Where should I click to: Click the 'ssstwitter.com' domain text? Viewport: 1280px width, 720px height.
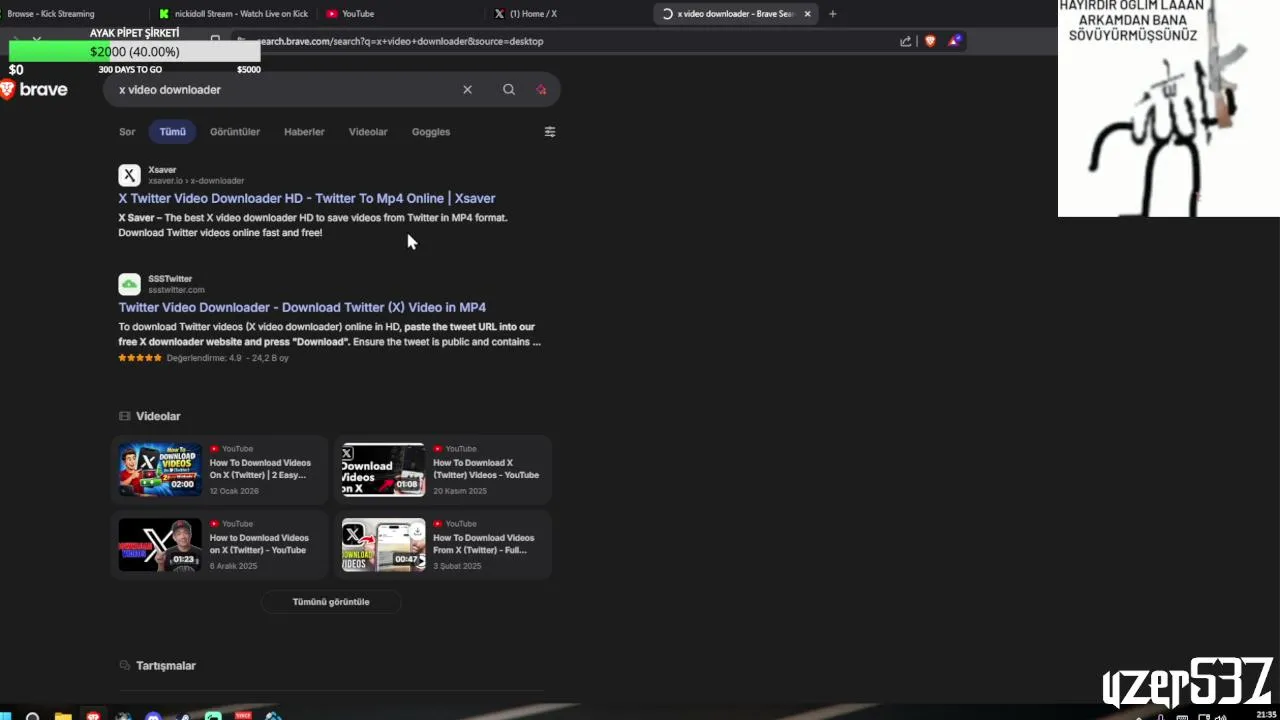point(176,290)
